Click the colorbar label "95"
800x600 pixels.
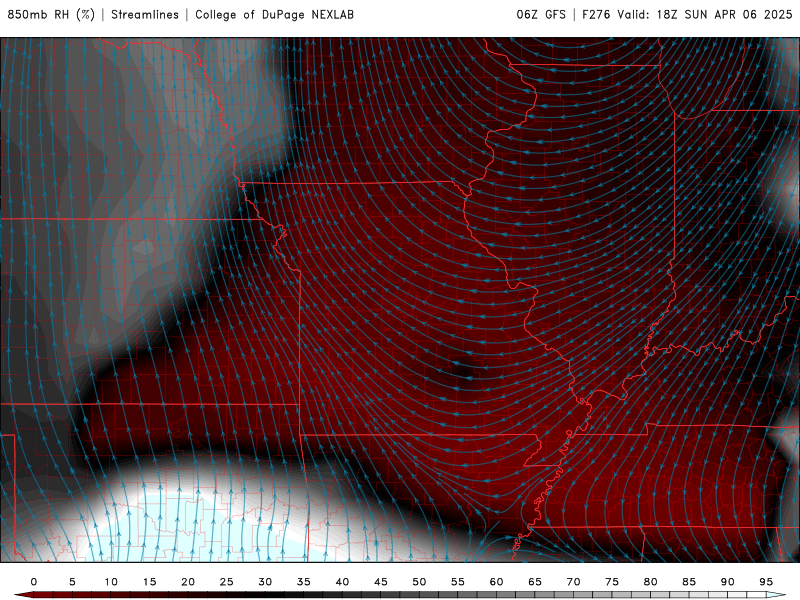coord(766,582)
